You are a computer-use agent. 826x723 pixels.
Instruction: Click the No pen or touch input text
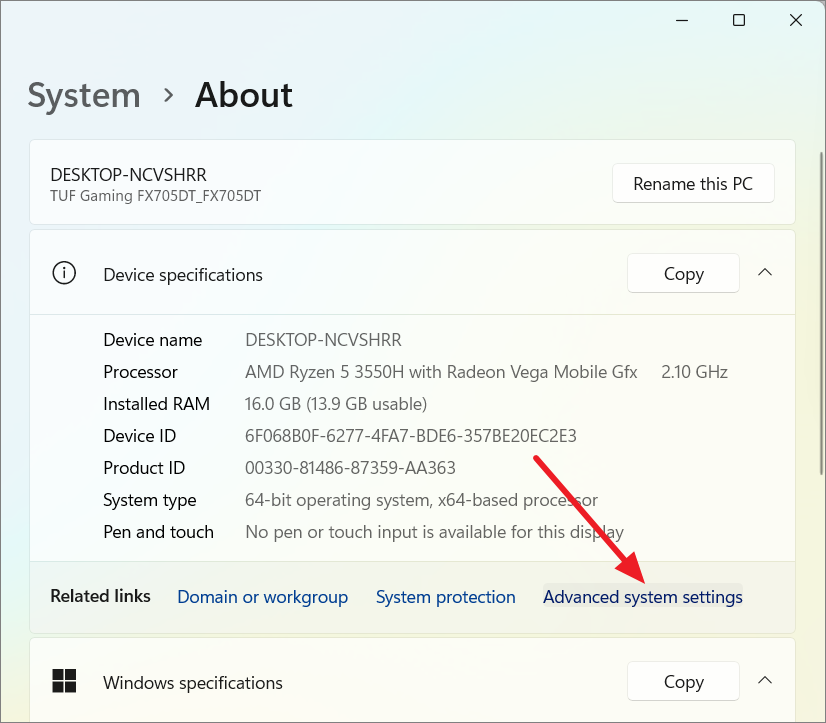(434, 532)
